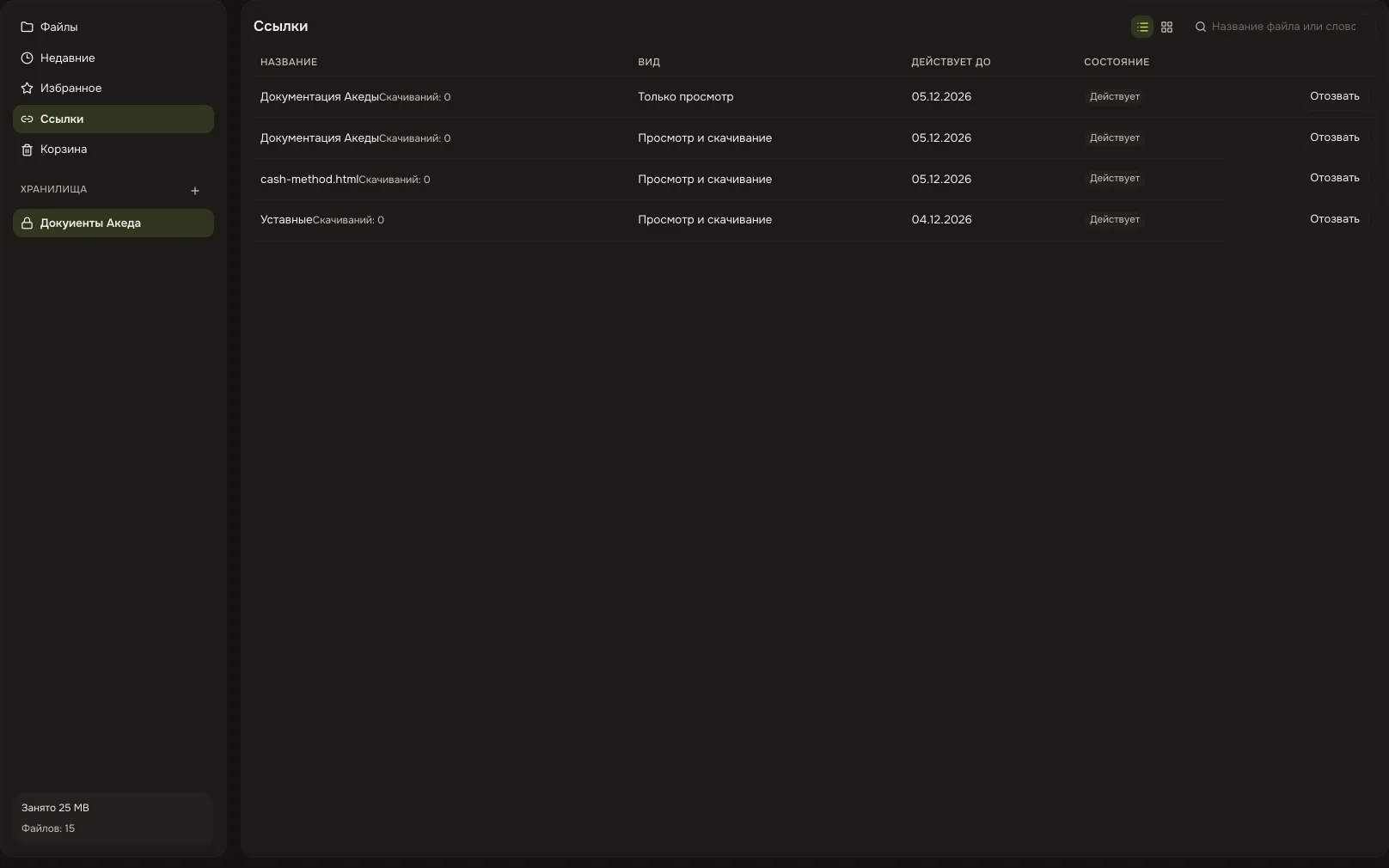Add new storage with plus icon
1389x868 pixels.
pyautogui.click(x=195, y=191)
